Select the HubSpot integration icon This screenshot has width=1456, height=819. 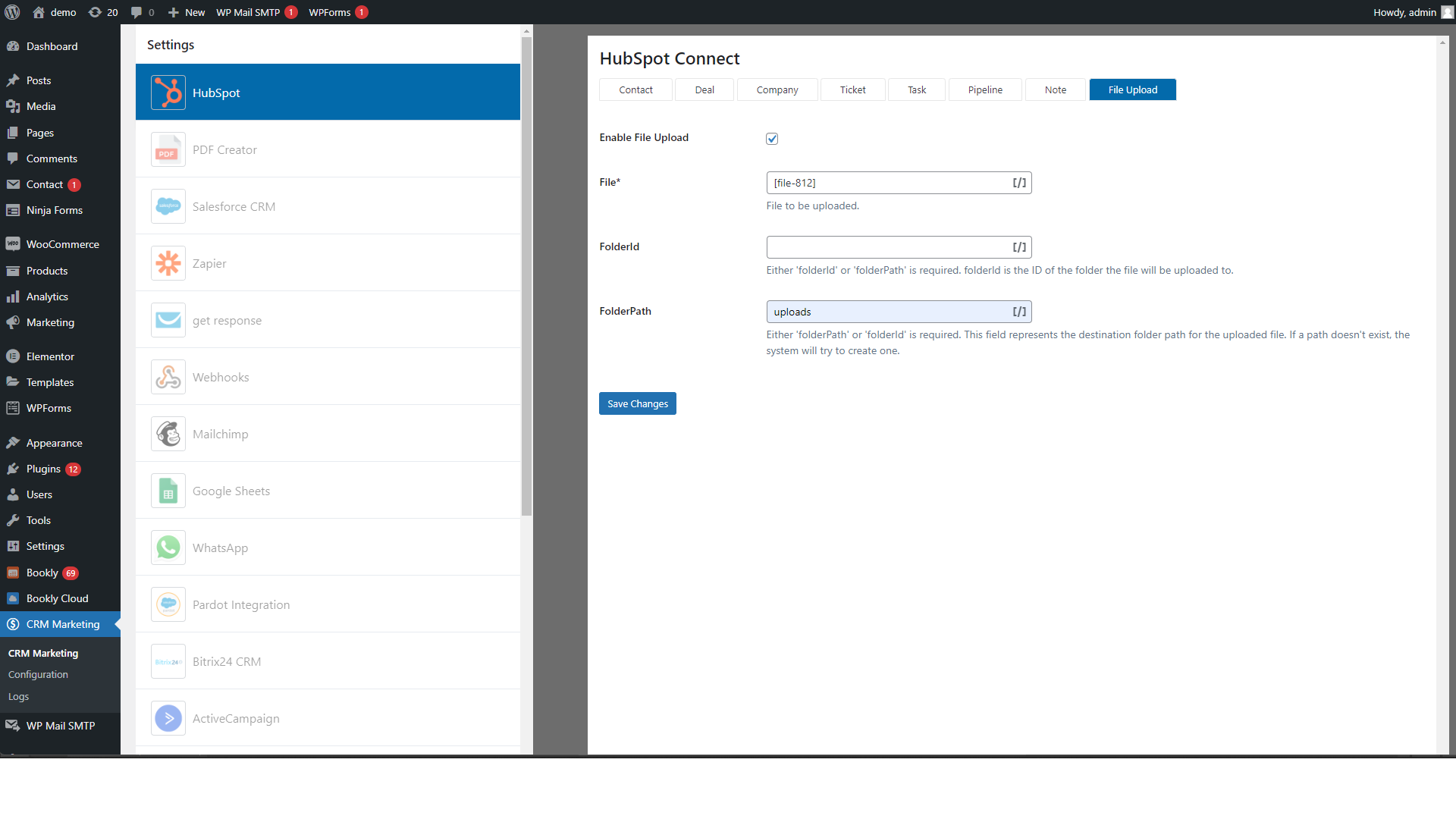point(168,93)
